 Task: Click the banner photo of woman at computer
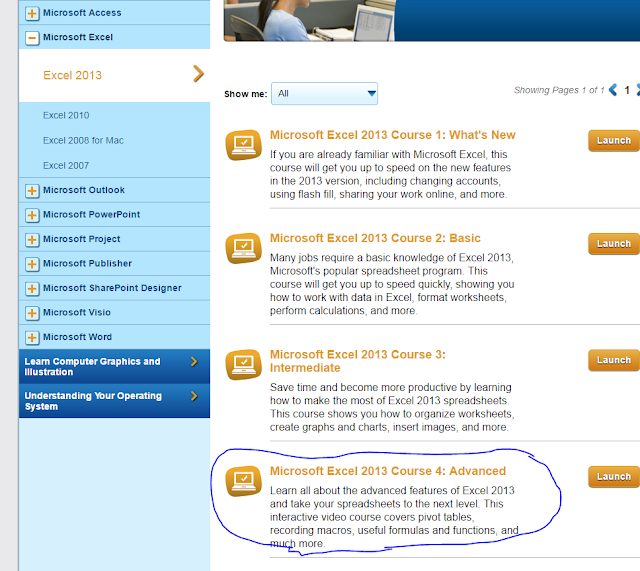pos(309,20)
